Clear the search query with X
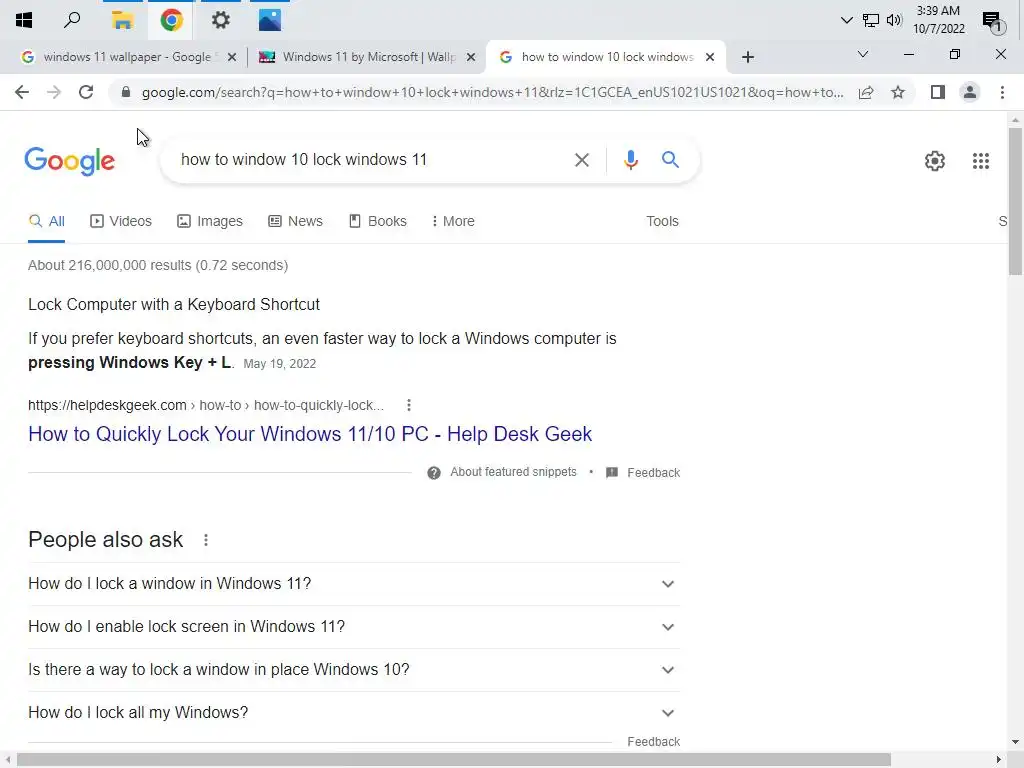 coord(581,159)
